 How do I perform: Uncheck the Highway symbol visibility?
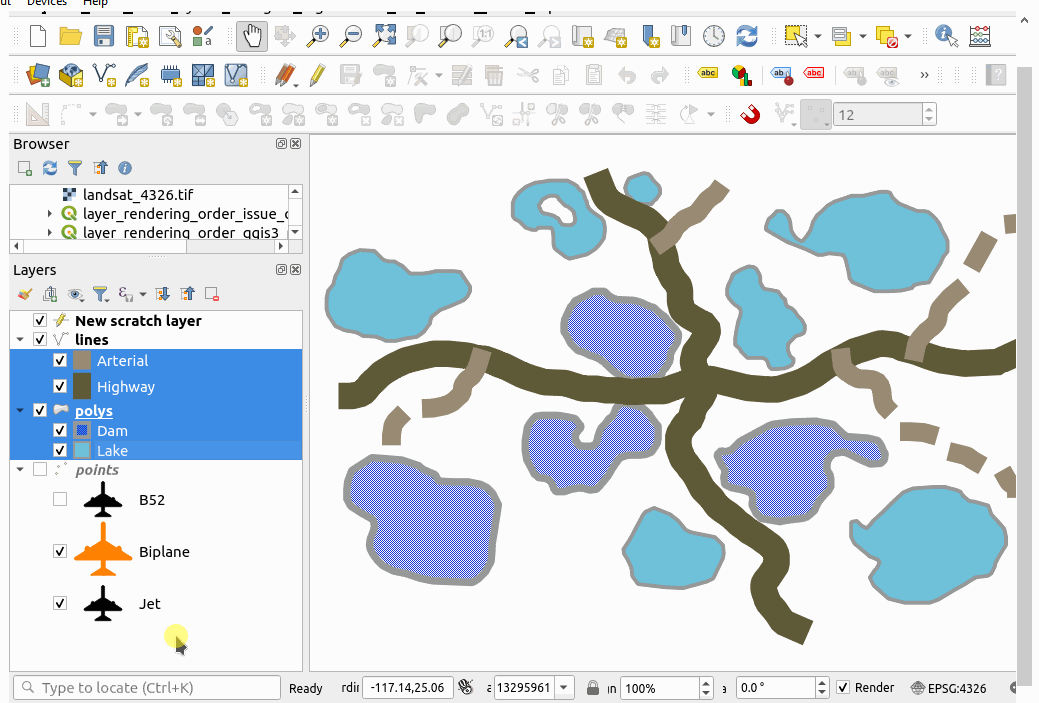click(60, 387)
